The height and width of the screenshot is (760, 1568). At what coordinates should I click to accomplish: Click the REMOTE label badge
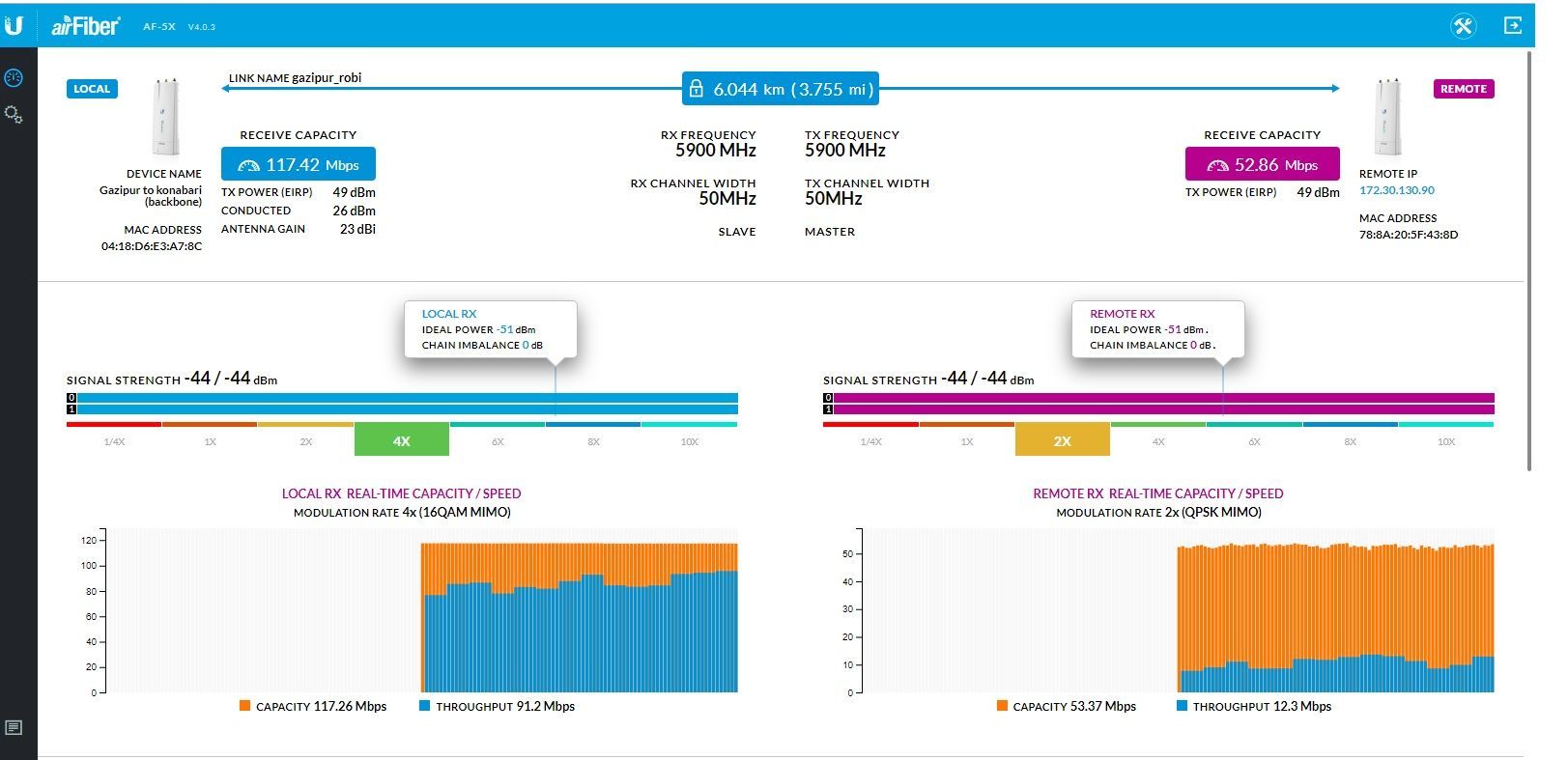pos(1463,89)
